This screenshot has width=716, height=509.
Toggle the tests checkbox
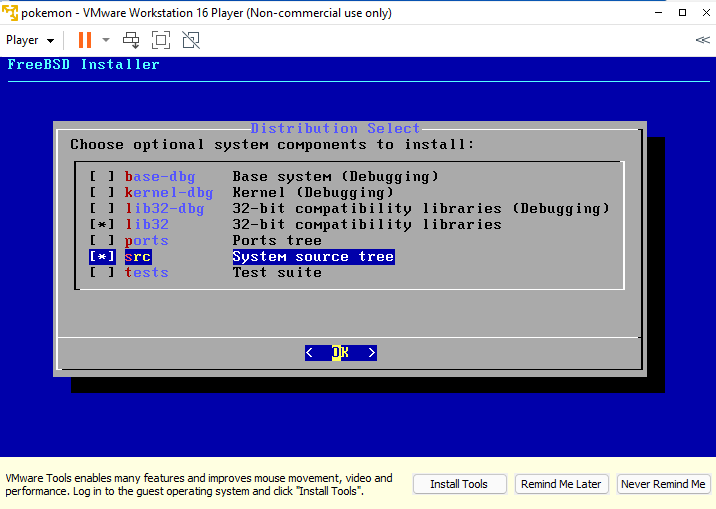point(102,272)
